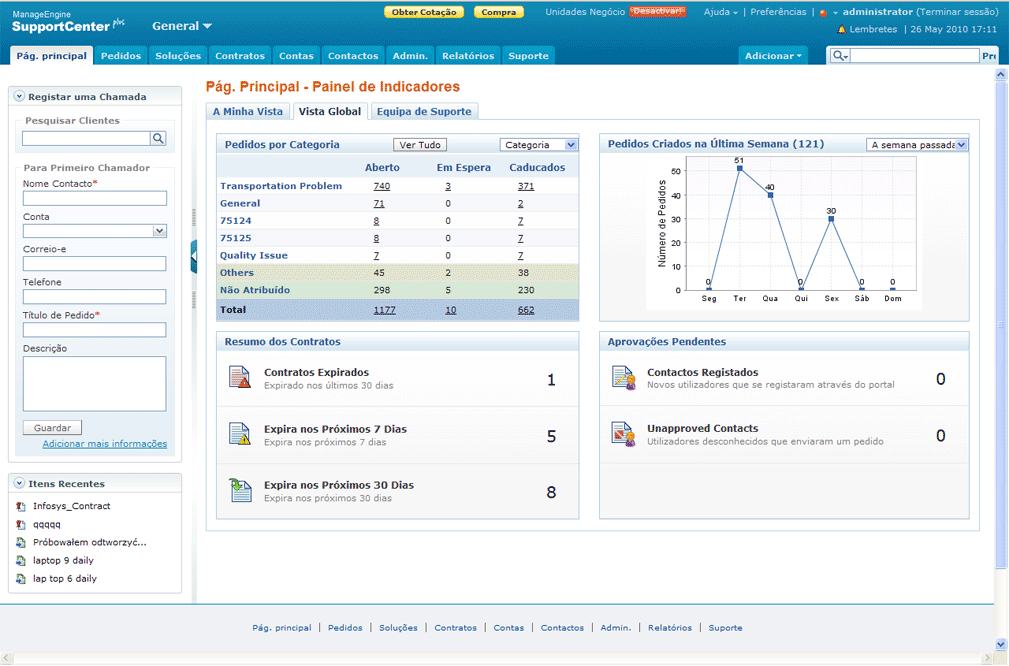Click the Título de Pedido field
1009x666 pixels.
[x=95, y=330]
